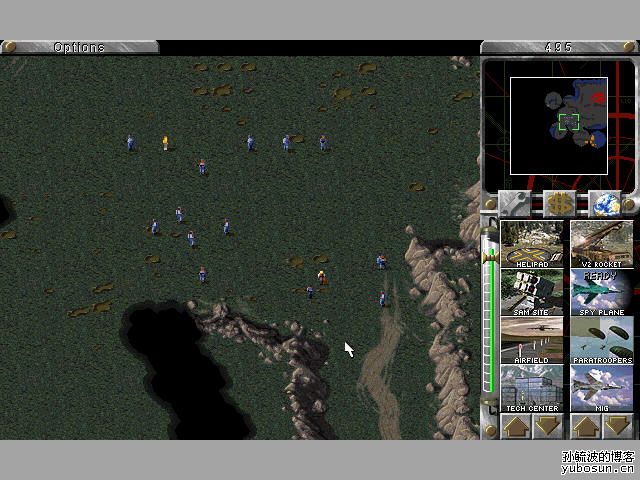This screenshot has height=480, width=640.
Task: Click the green power level bar
Action: 492,320
